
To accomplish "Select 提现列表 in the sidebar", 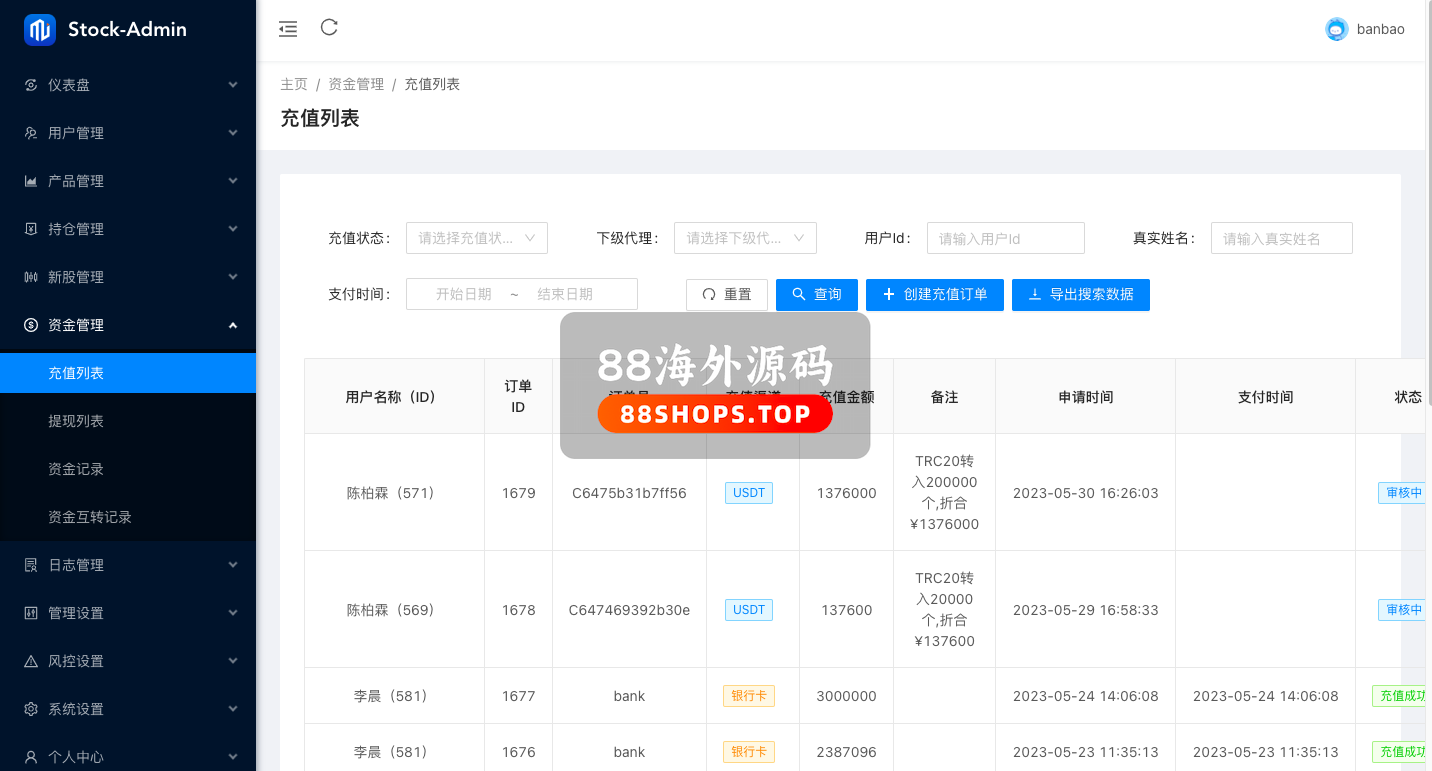I will pos(76,421).
